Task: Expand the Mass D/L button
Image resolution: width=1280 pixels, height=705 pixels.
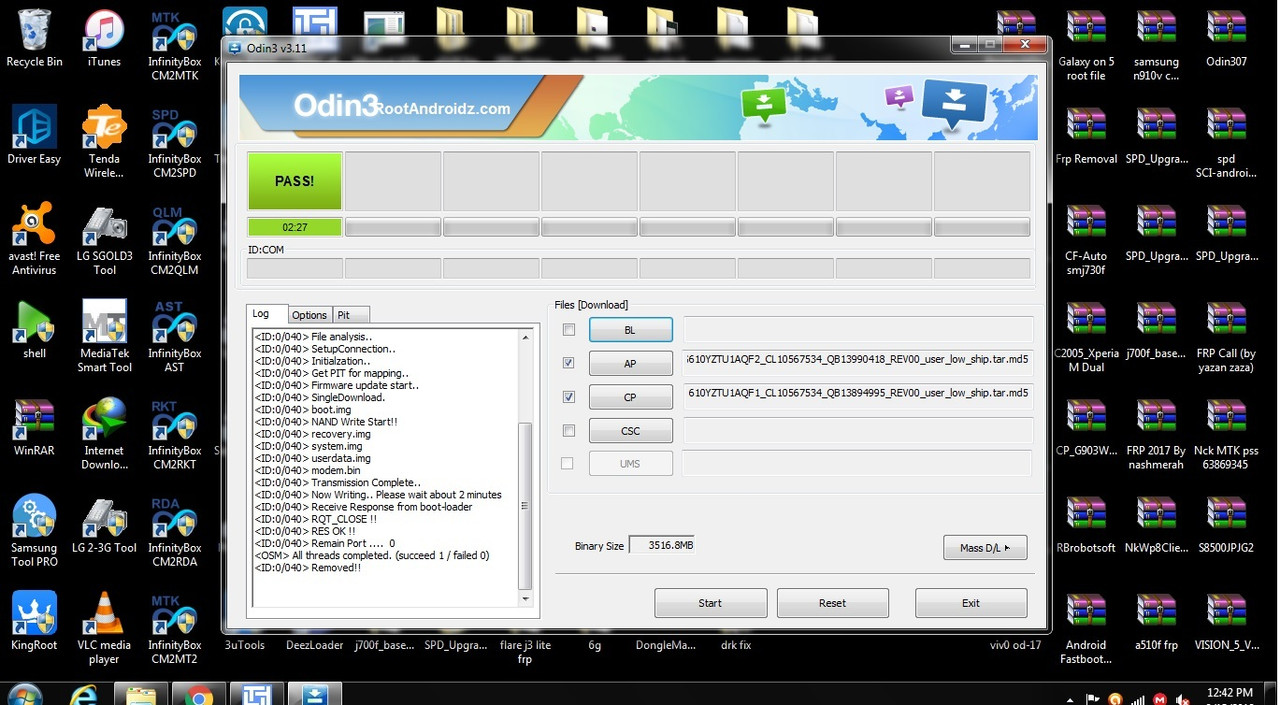Action: point(985,548)
